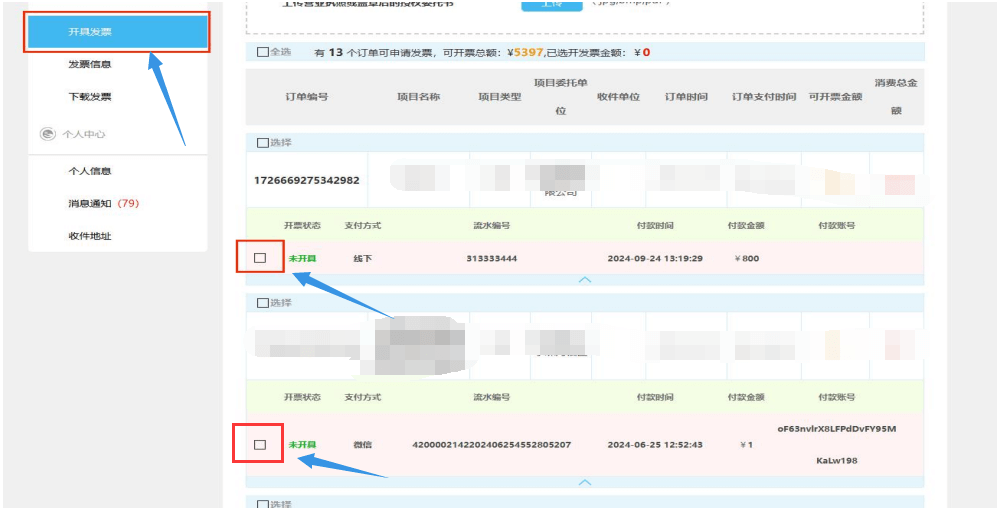Select the ¥800 线下 payment checkbox
This screenshot has width=1004, height=518.
click(260, 258)
